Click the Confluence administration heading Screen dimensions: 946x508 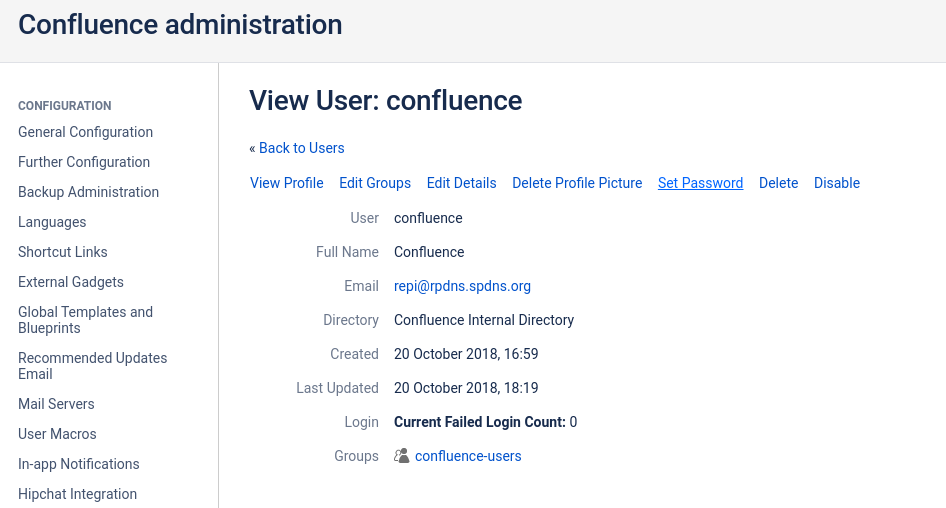point(180,25)
